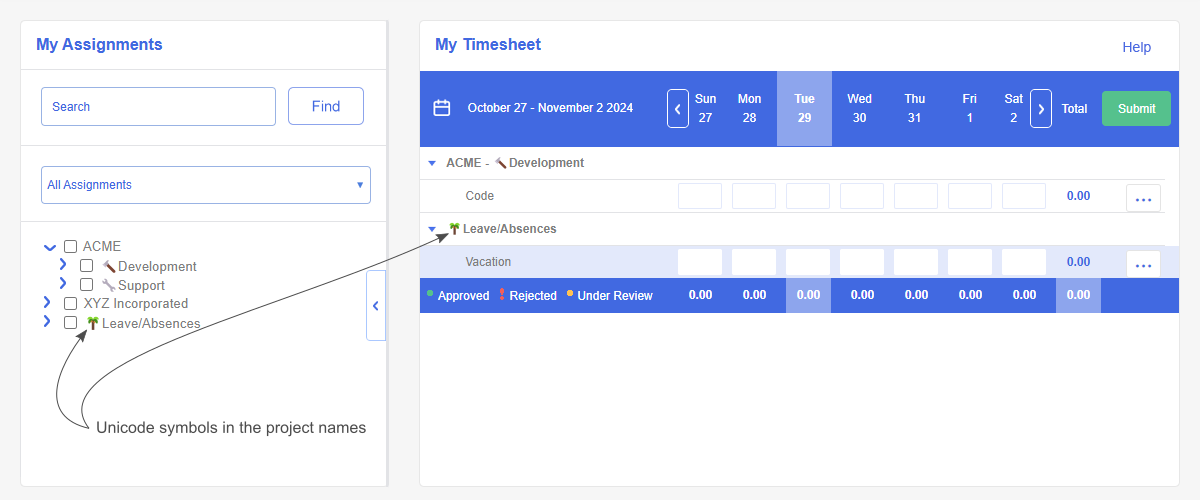Click the wrench icon beside Support

click(109, 285)
